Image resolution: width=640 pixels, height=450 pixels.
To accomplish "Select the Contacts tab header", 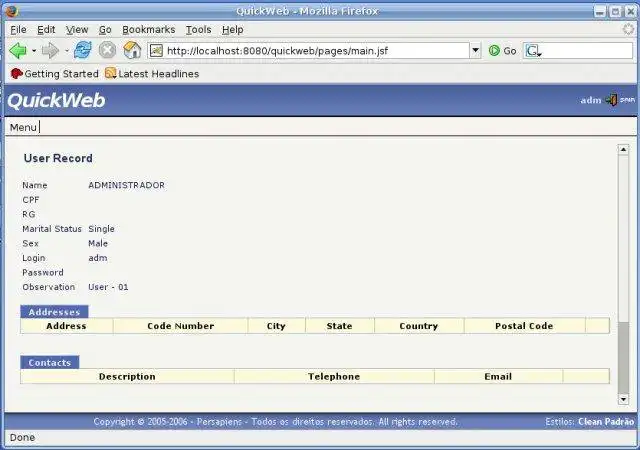I will (50, 363).
